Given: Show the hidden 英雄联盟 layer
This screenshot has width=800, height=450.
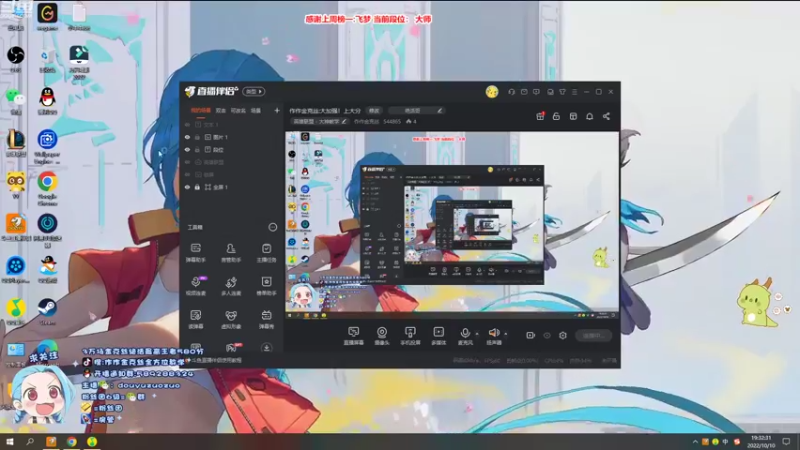Looking at the screenshot, I should 187,162.
